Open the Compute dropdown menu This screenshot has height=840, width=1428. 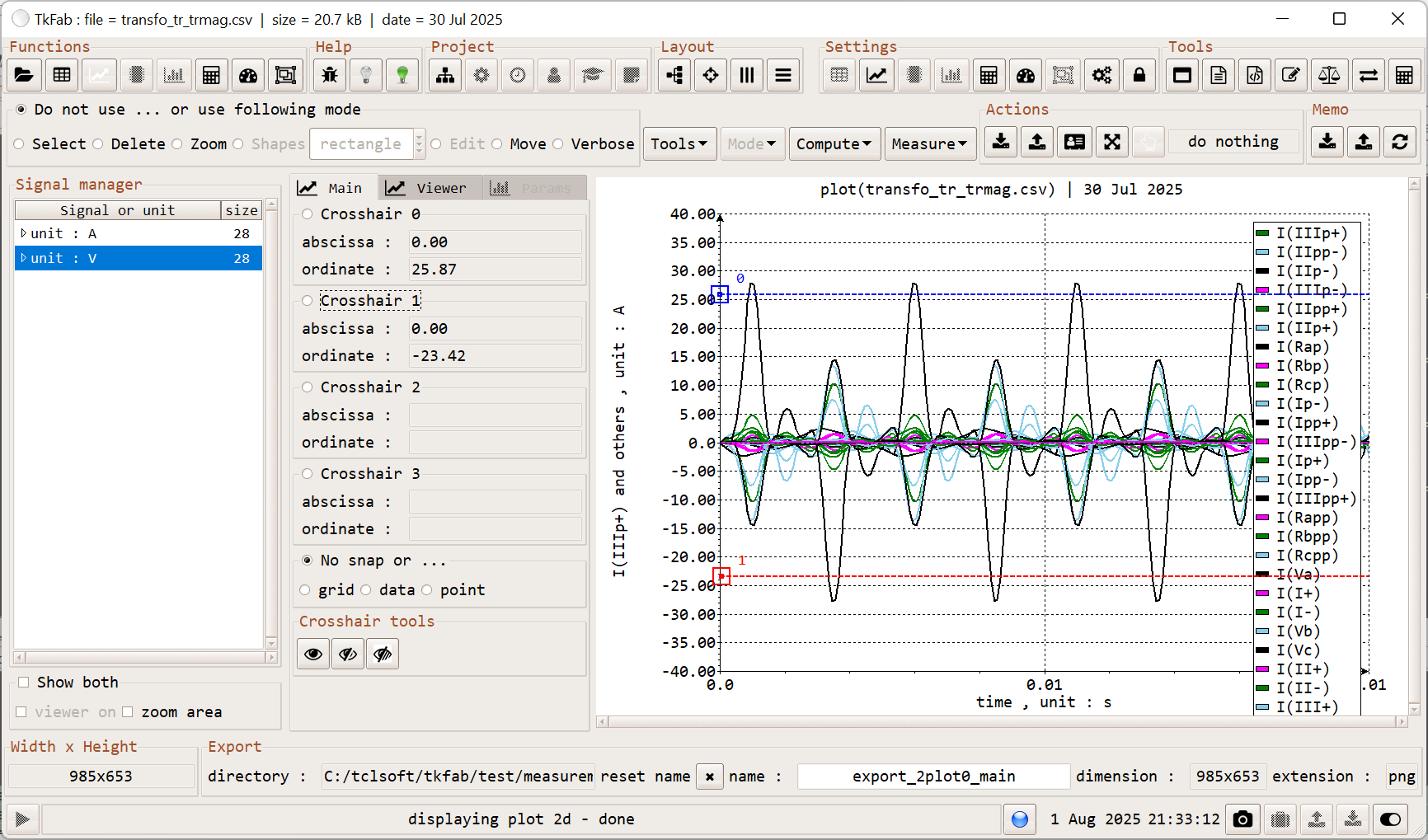click(x=834, y=144)
